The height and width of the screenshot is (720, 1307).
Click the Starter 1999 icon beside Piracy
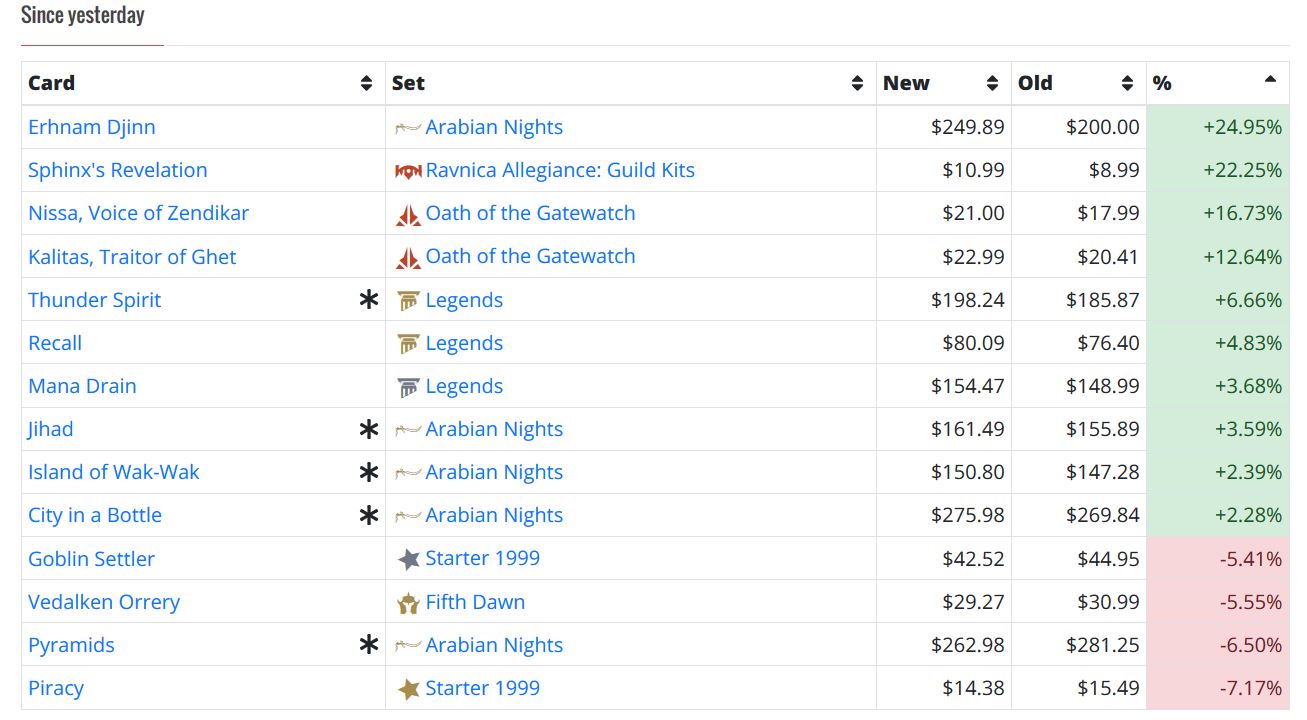[x=408, y=689]
